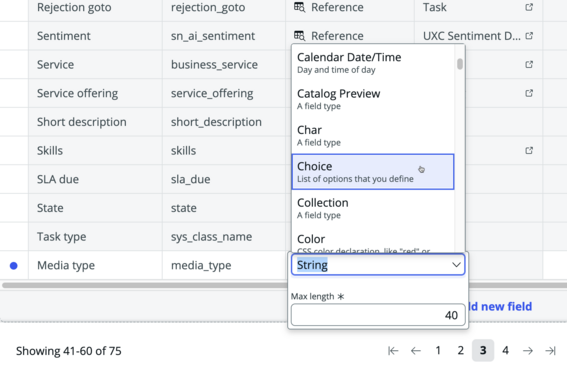
Task: Go to page 4
Action: pos(506,350)
